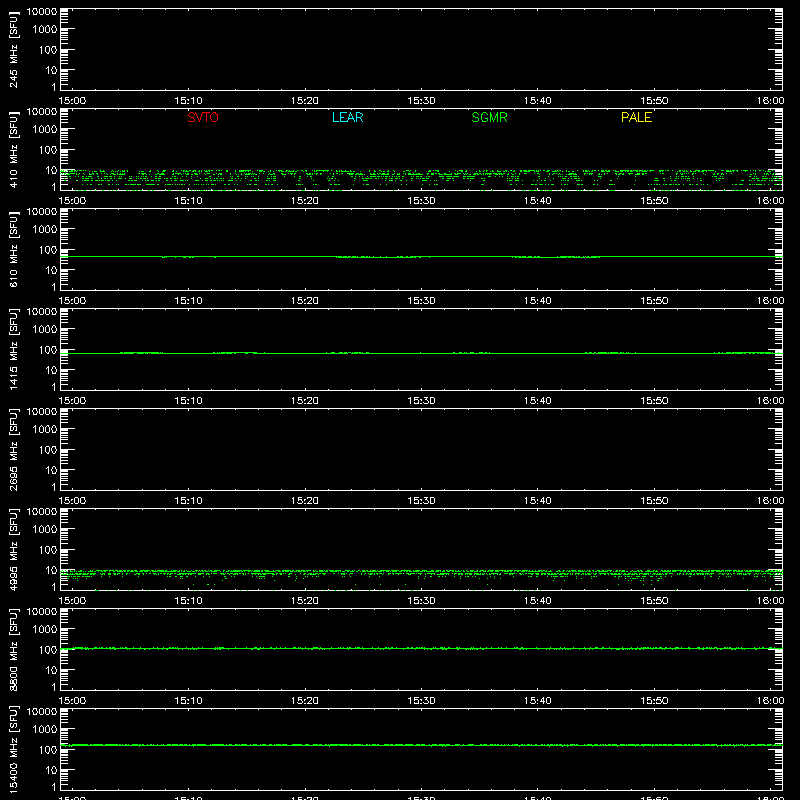Image resolution: width=800 pixels, height=800 pixels.
Task: Select the 8800 MHz [SFU] axis title
Action: [13, 649]
